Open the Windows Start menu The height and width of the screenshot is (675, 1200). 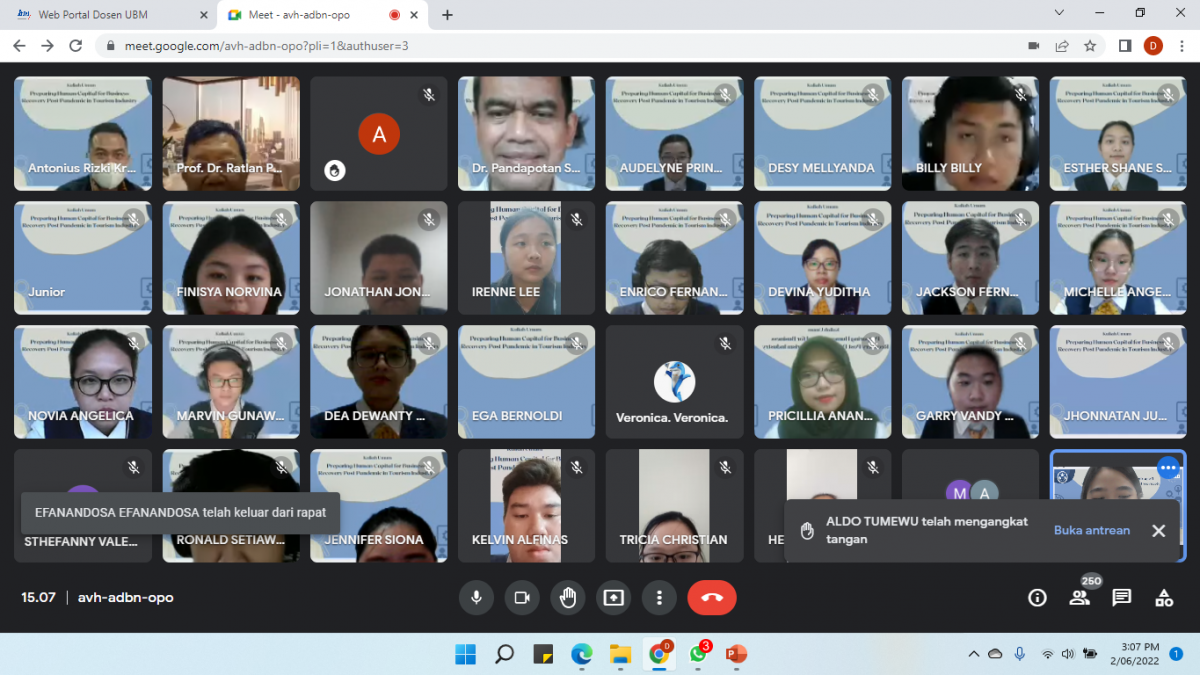pyautogui.click(x=466, y=654)
